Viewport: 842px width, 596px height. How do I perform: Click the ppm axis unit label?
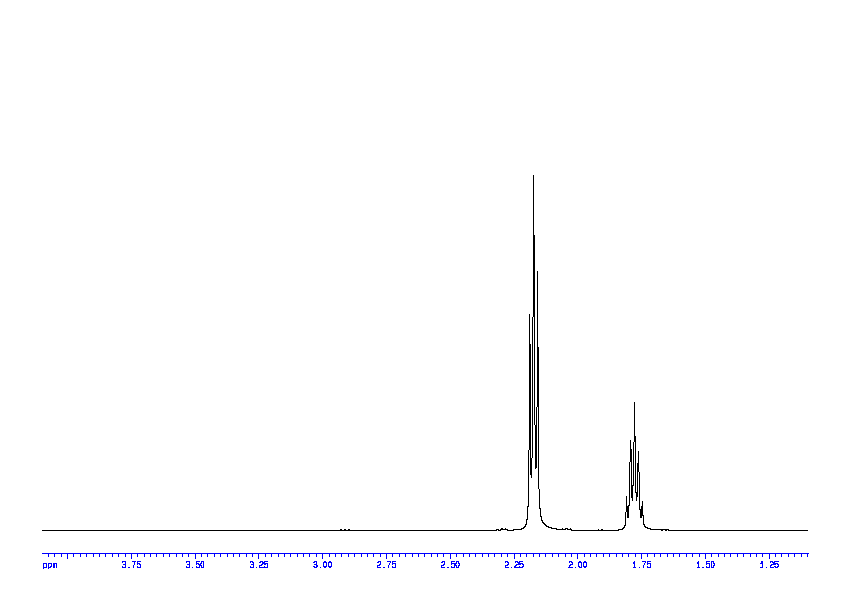[50, 565]
